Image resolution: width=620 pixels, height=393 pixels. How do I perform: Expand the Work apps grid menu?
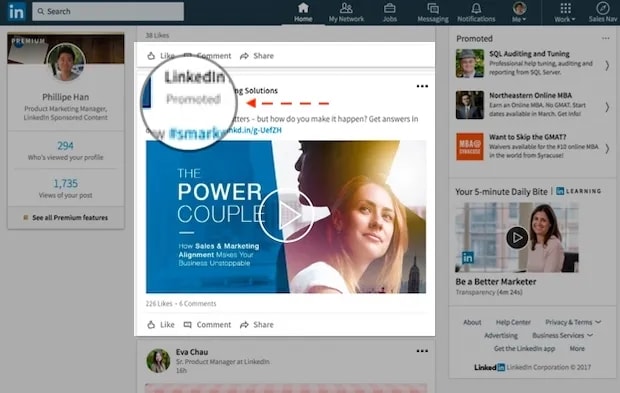565,12
